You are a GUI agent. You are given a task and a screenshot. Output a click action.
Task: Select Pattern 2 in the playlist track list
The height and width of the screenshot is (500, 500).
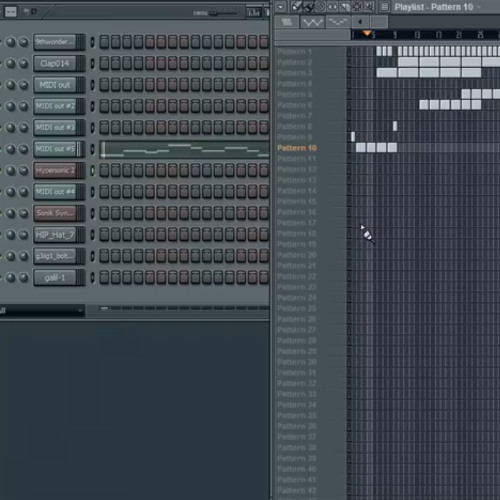coord(294,62)
